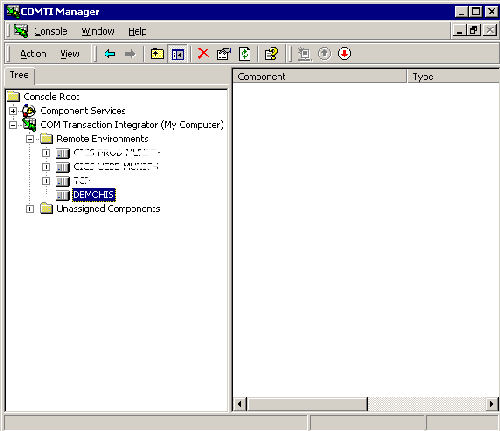
Task: Select the Remote Environments folder
Action: [102, 139]
